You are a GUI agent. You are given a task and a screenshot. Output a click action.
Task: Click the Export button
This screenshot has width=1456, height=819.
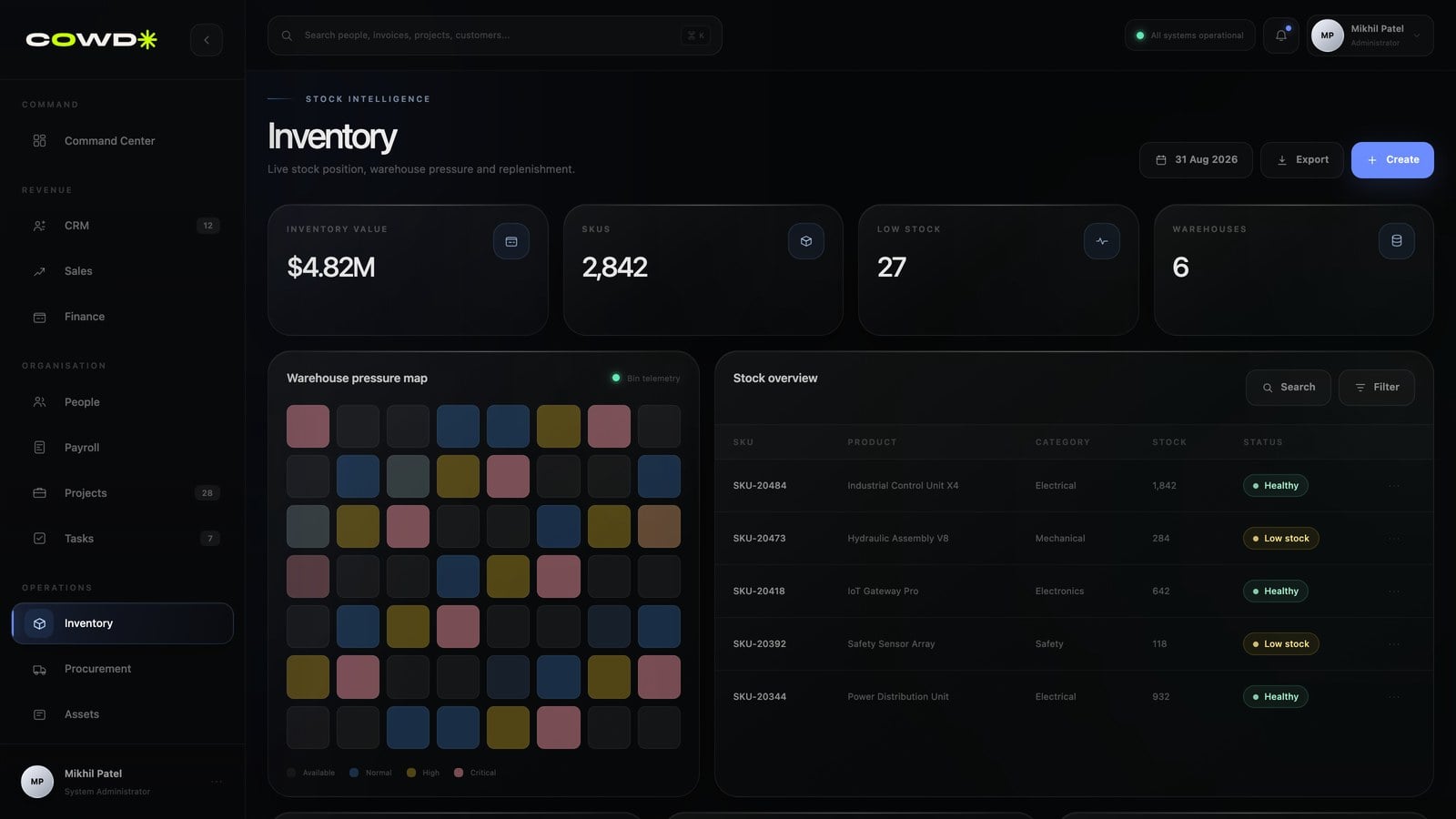(x=1302, y=160)
